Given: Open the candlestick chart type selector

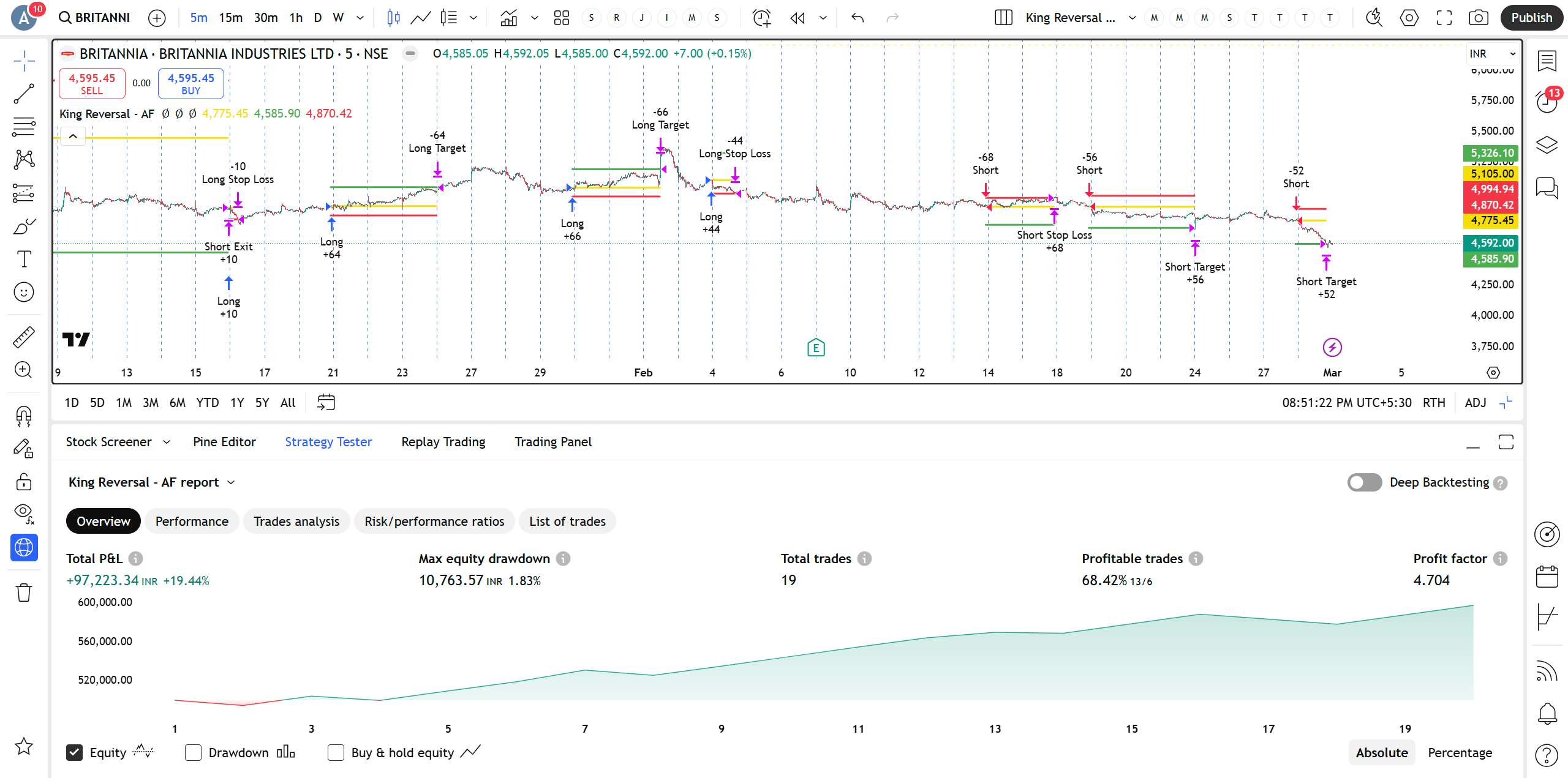Looking at the screenshot, I should pyautogui.click(x=393, y=18).
